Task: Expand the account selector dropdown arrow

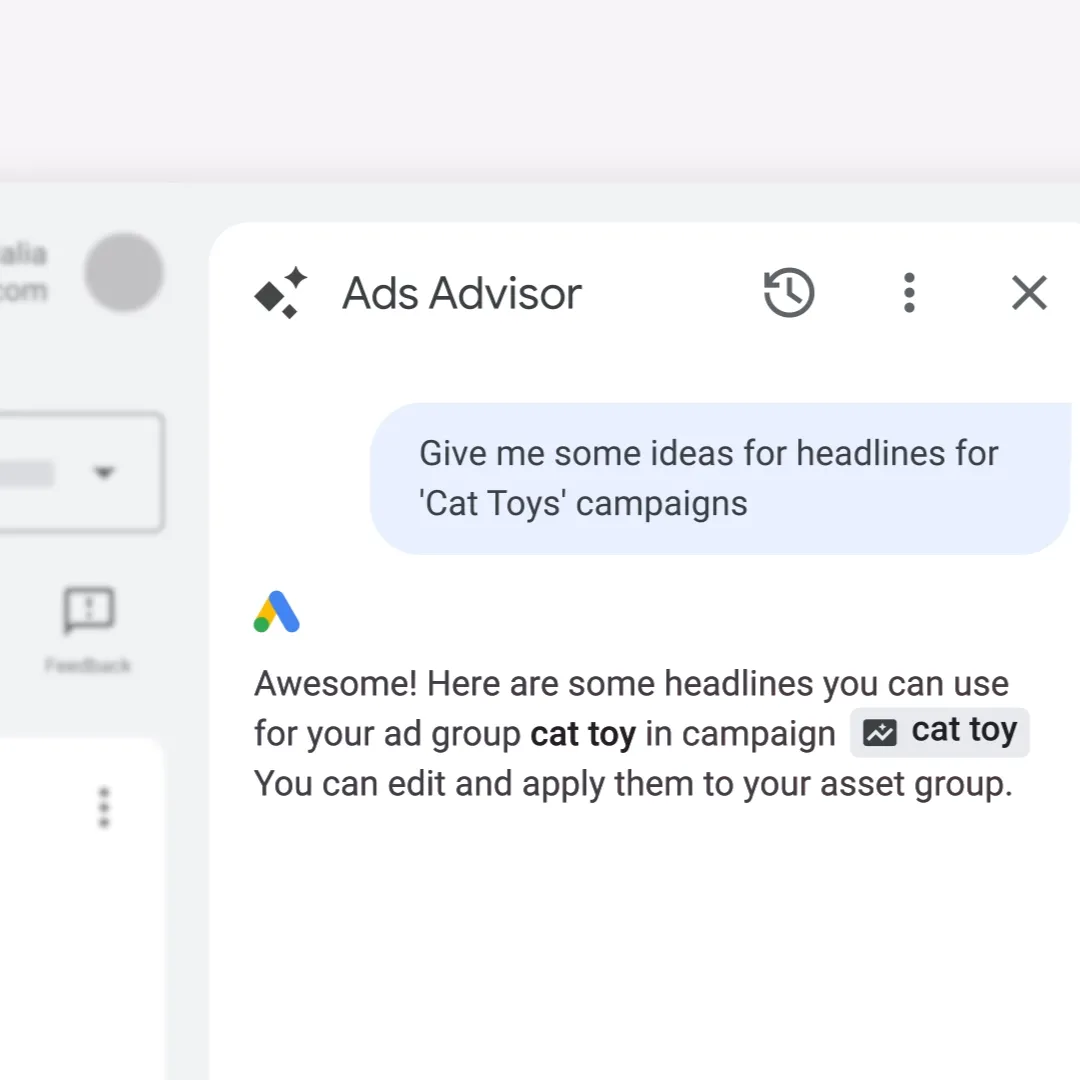Action: tap(105, 473)
